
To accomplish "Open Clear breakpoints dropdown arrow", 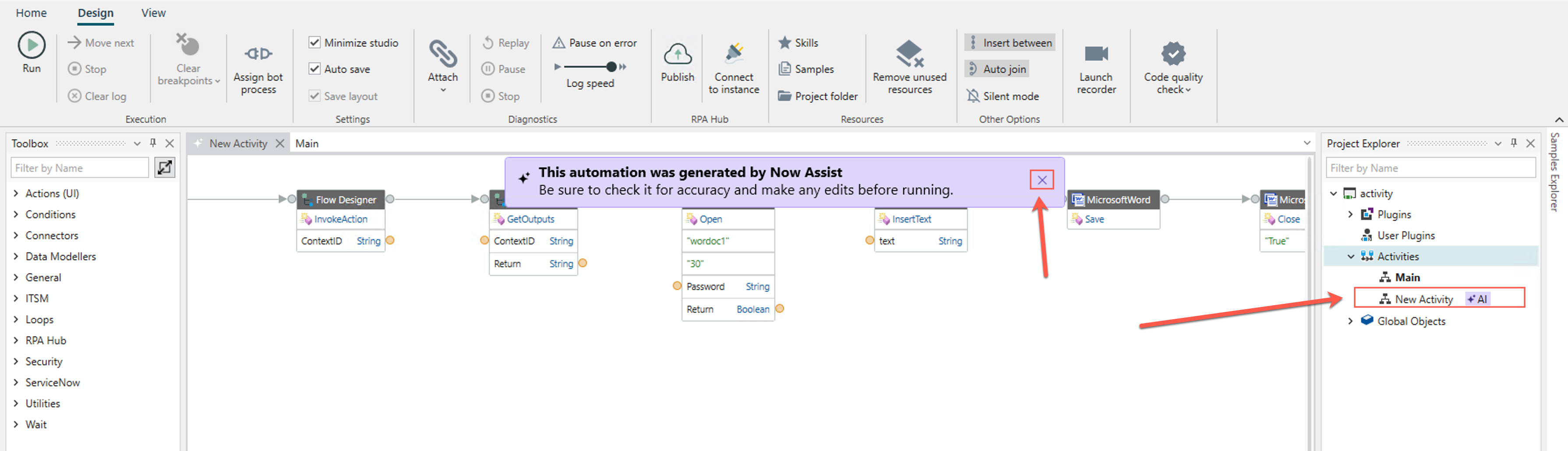I will 217,81.
